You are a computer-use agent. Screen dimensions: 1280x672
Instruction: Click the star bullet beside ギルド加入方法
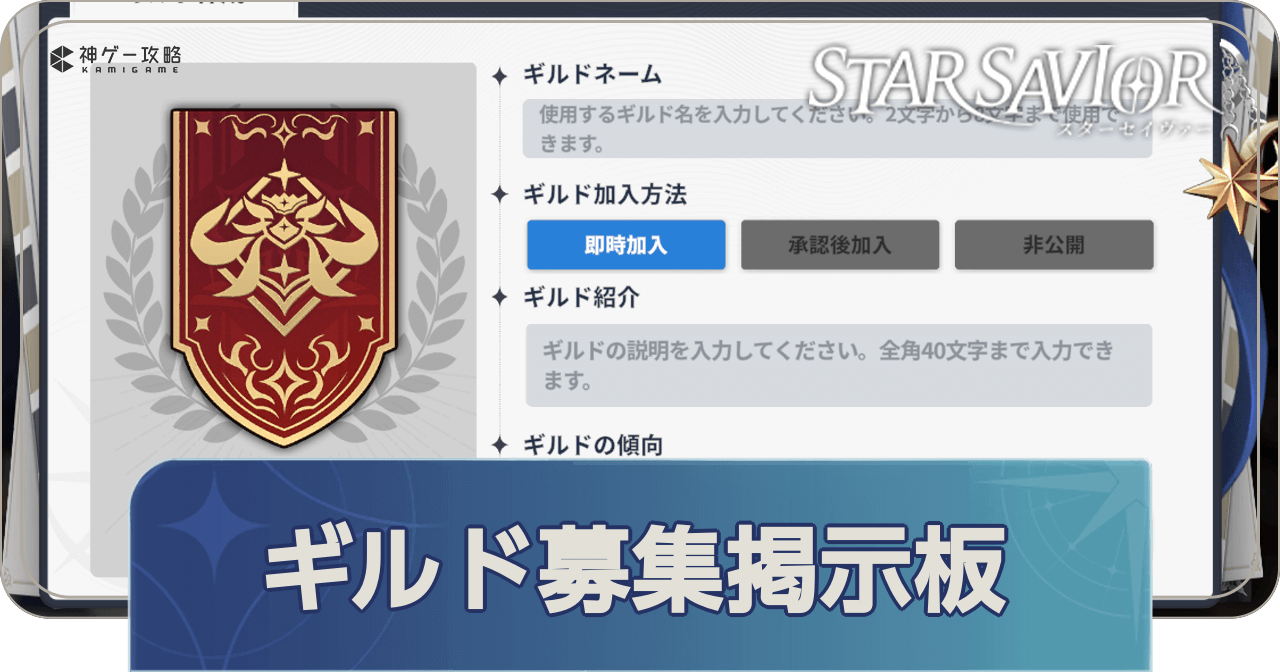501,194
